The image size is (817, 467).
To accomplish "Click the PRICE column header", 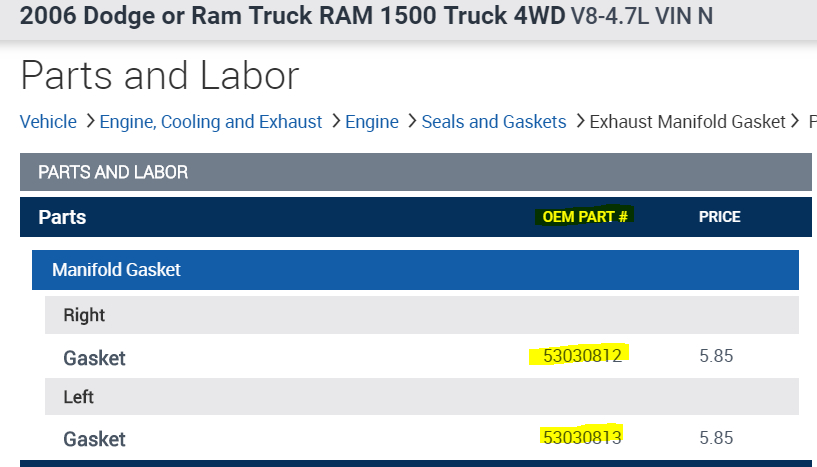I will tap(719, 217).
